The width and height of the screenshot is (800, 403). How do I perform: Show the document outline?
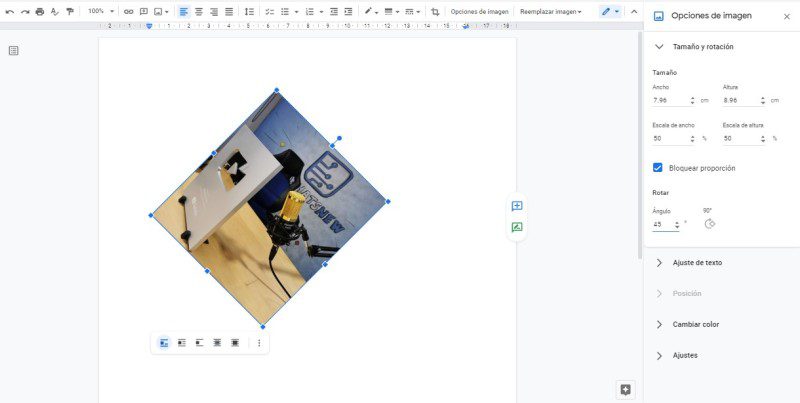(14, 51)
